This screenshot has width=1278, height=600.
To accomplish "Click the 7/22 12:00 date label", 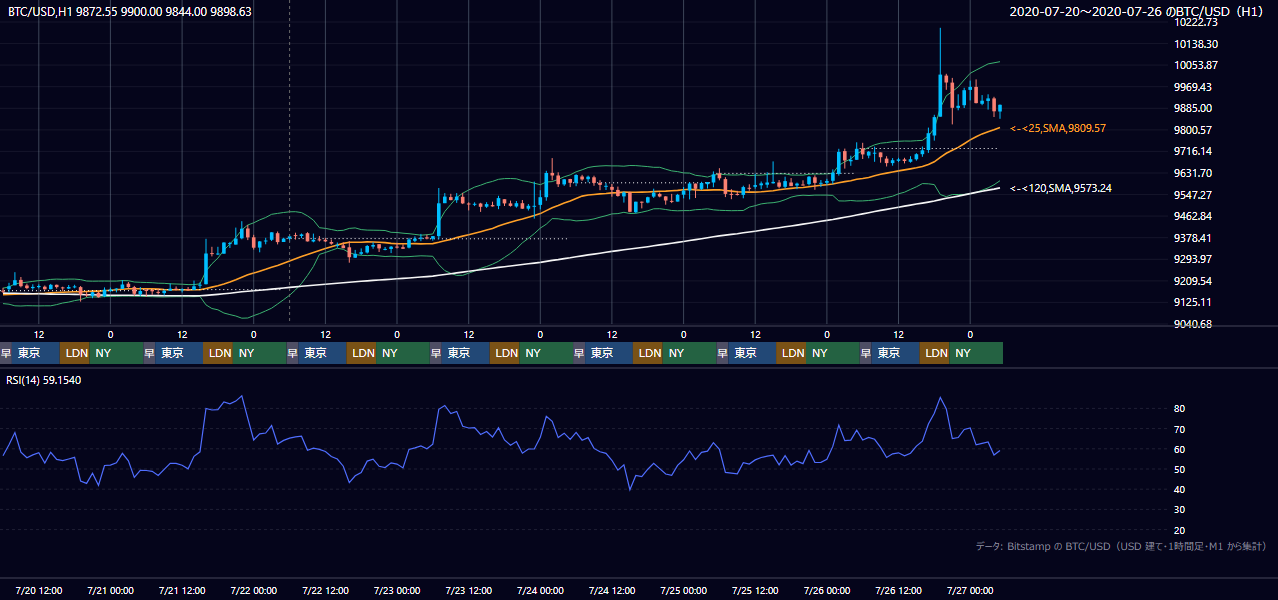I will (325, 590).
